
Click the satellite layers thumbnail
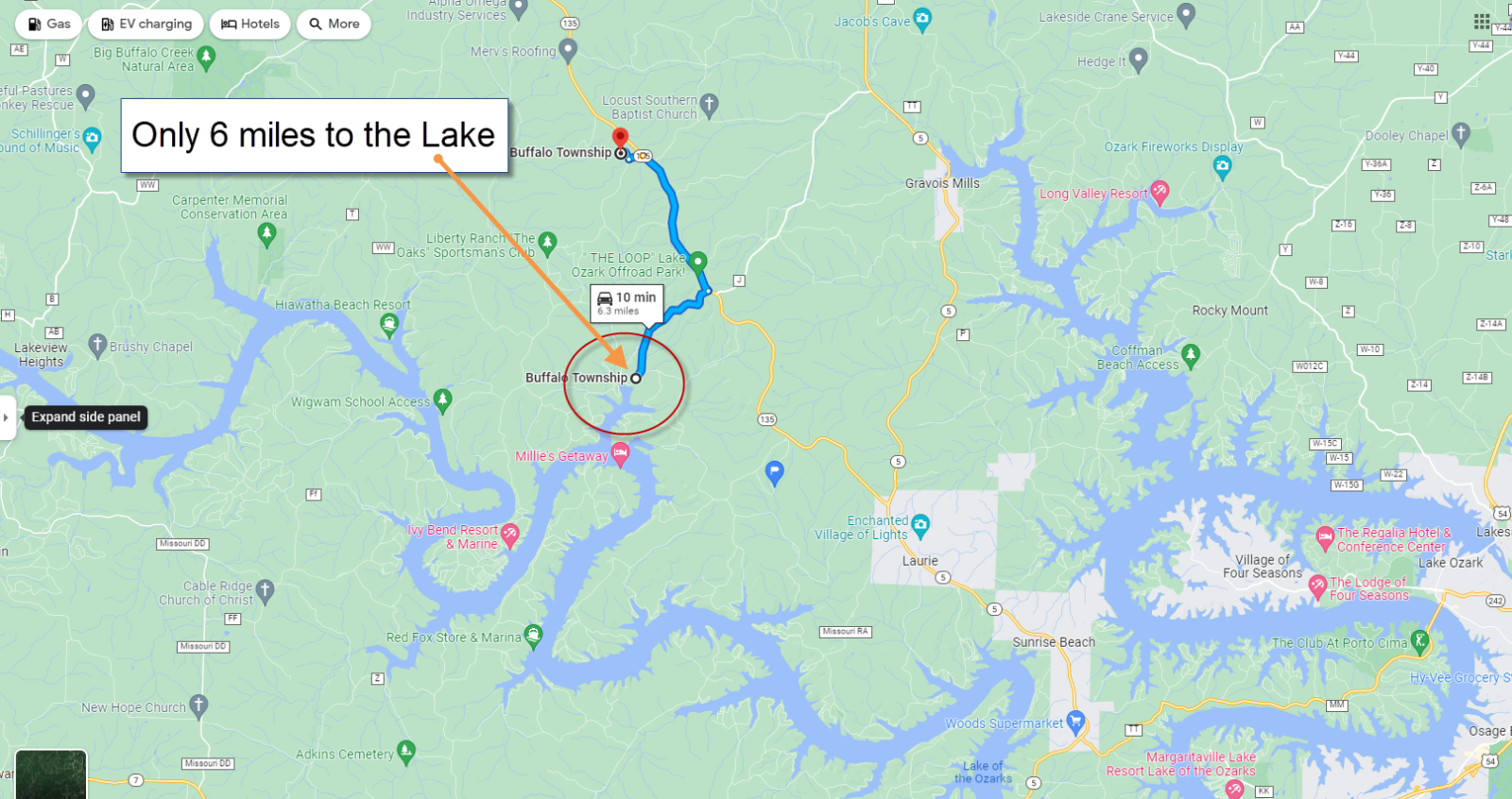point(51,774)
